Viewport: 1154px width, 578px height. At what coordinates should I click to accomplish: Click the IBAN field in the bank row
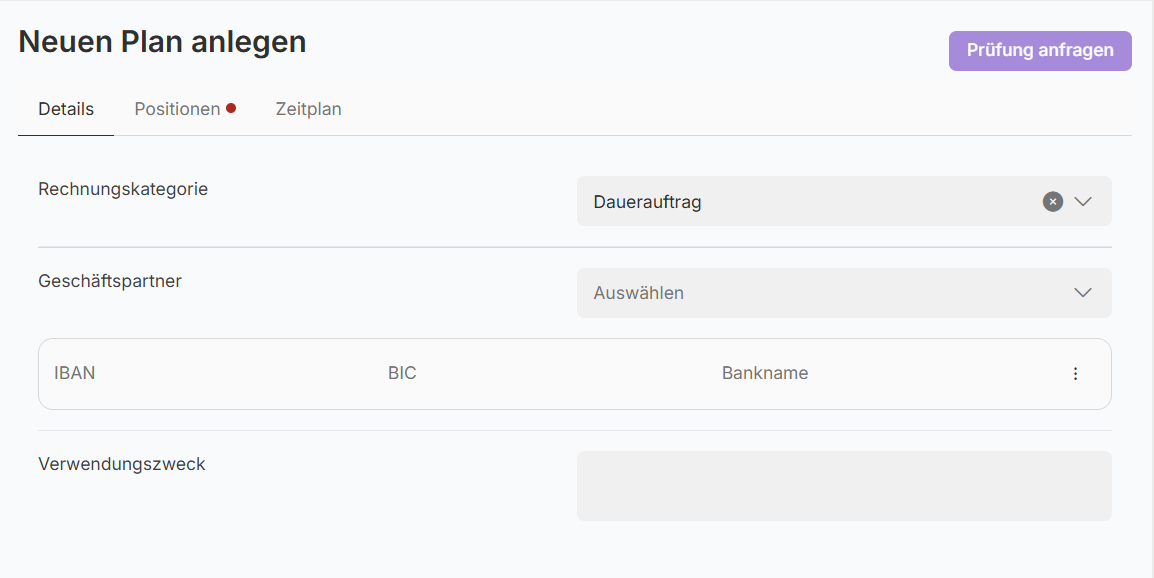(x=75, y=374)
